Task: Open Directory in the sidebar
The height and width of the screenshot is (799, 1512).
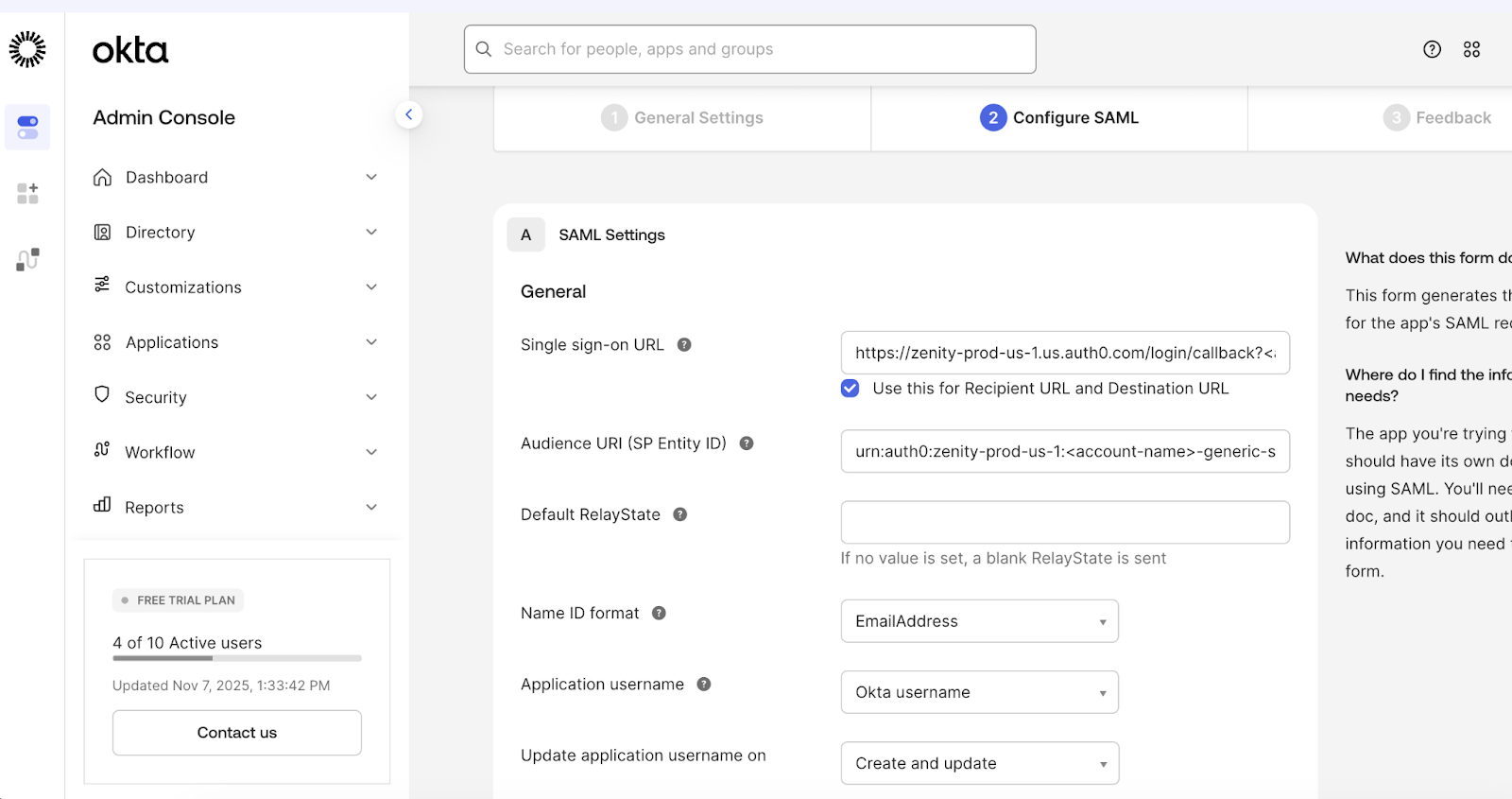Action: [236, 232]
